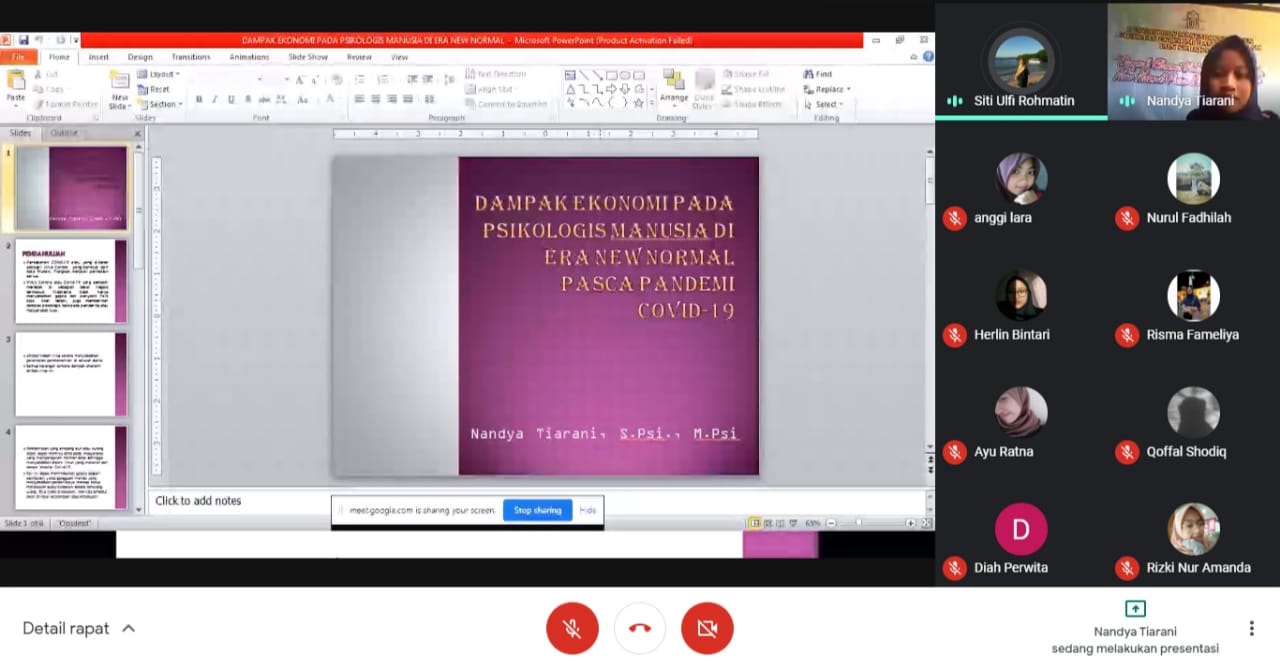This screenshot has height=669, width=1280.
Task: Open the Select dropdown in Editing group
Action: pyautogui.click(x=828, y=104)
